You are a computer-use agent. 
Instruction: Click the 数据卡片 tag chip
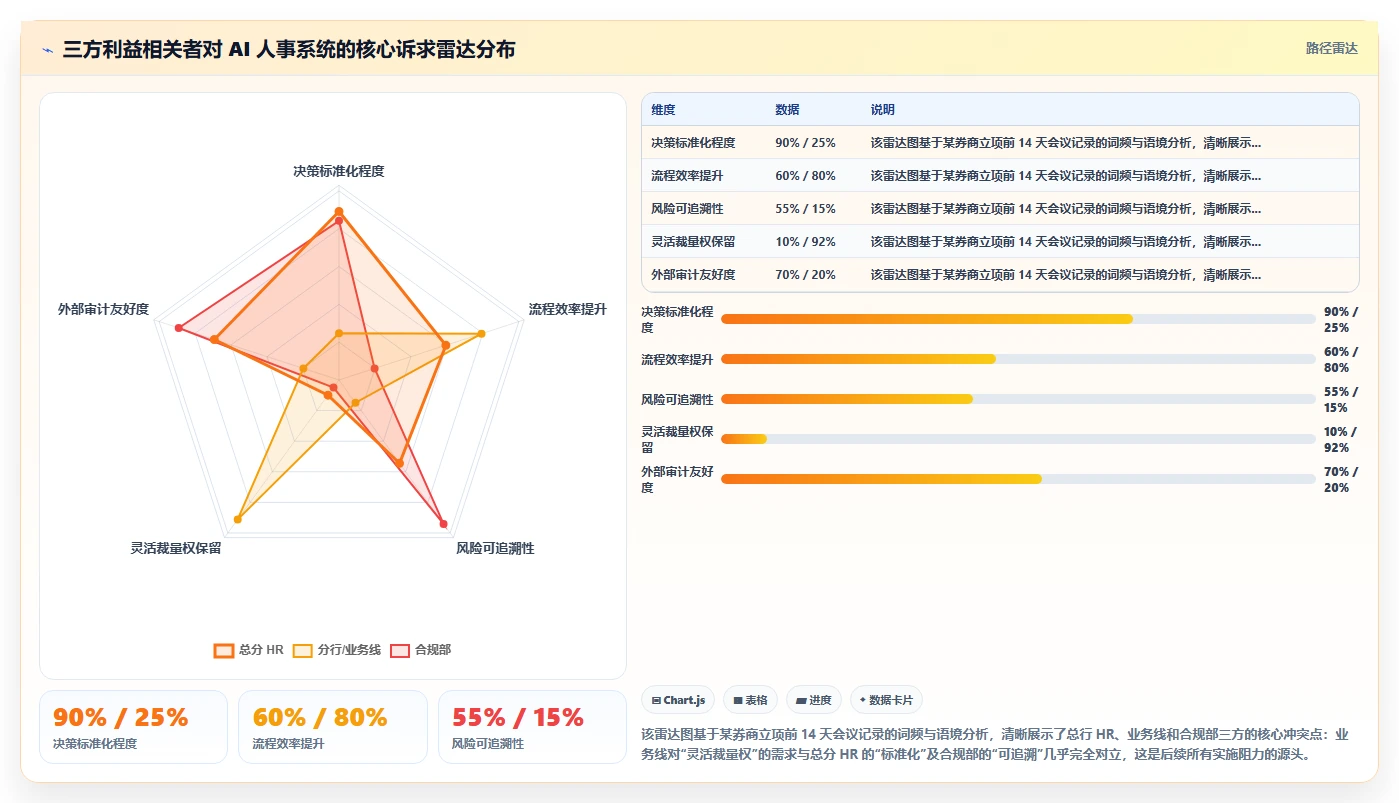[x=887, y=700]
